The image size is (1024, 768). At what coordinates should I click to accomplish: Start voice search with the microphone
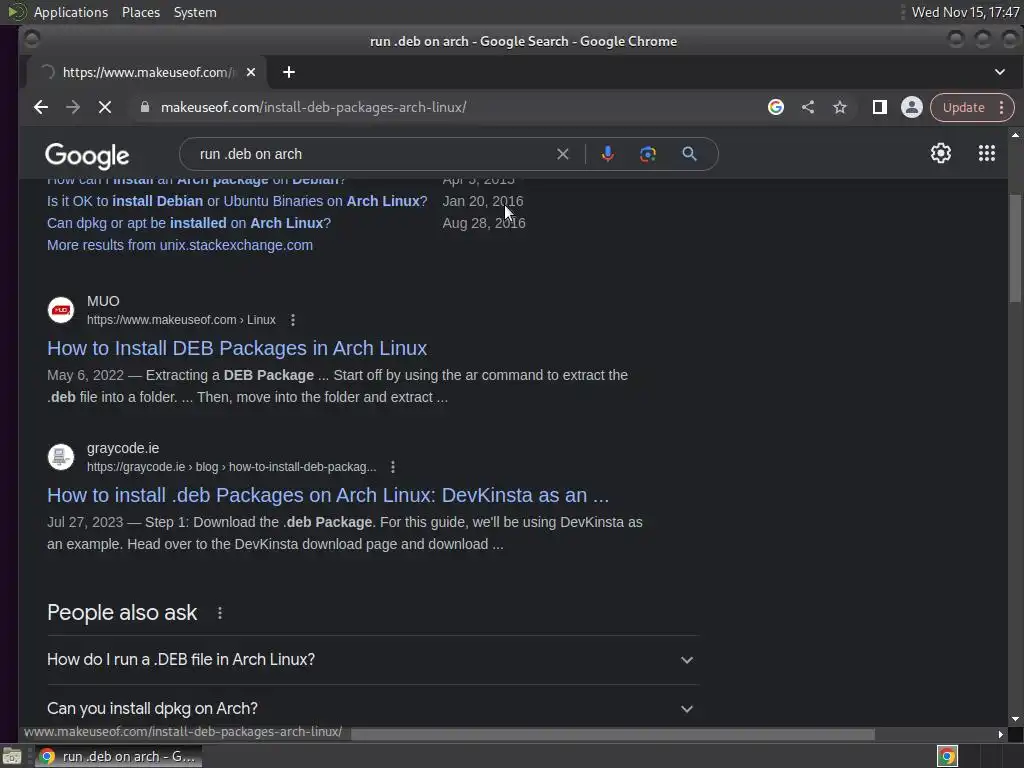pos(607,154)
